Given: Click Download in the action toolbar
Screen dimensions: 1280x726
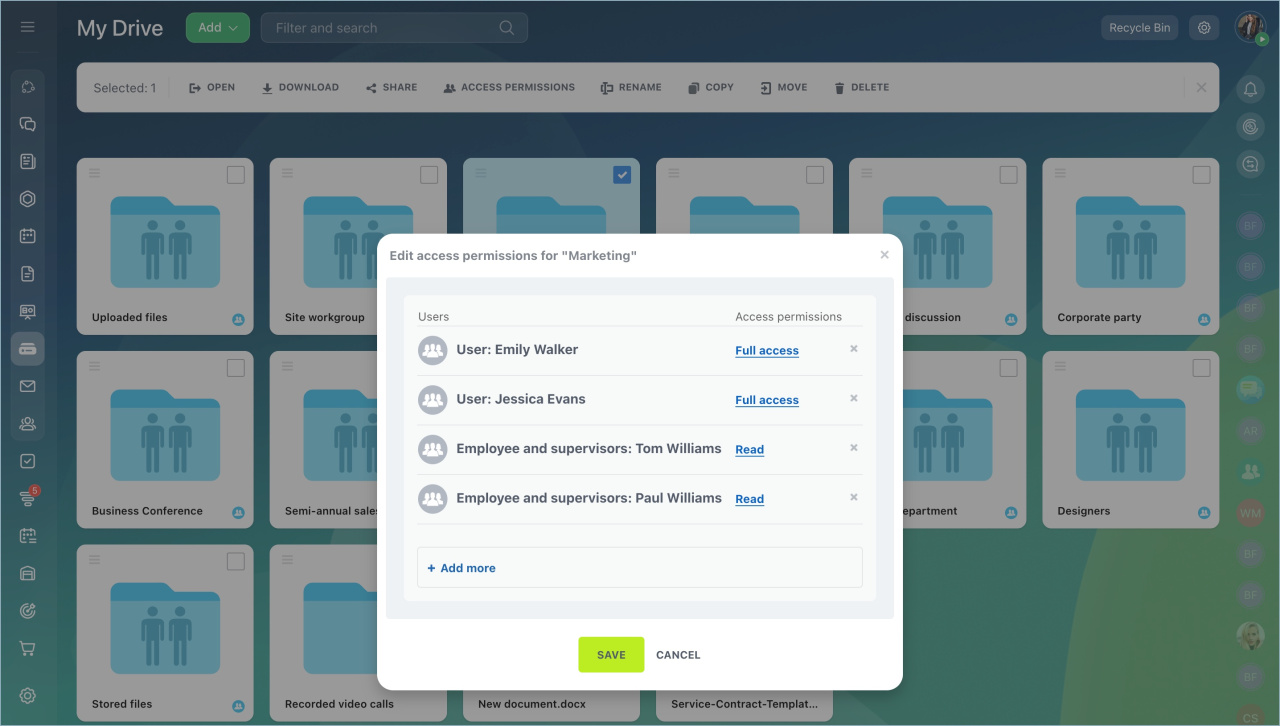Looking at the screenshot, I should (x=300, y=88).
